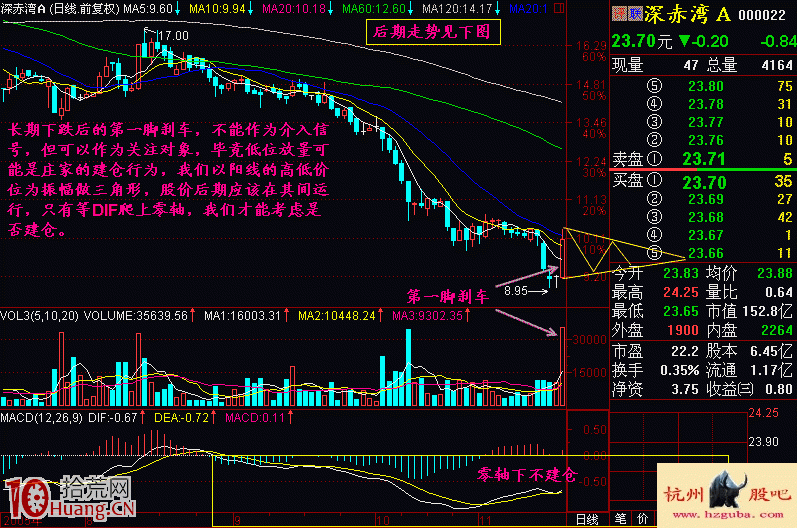Click the 外盘 1900 value

[683, 330]
